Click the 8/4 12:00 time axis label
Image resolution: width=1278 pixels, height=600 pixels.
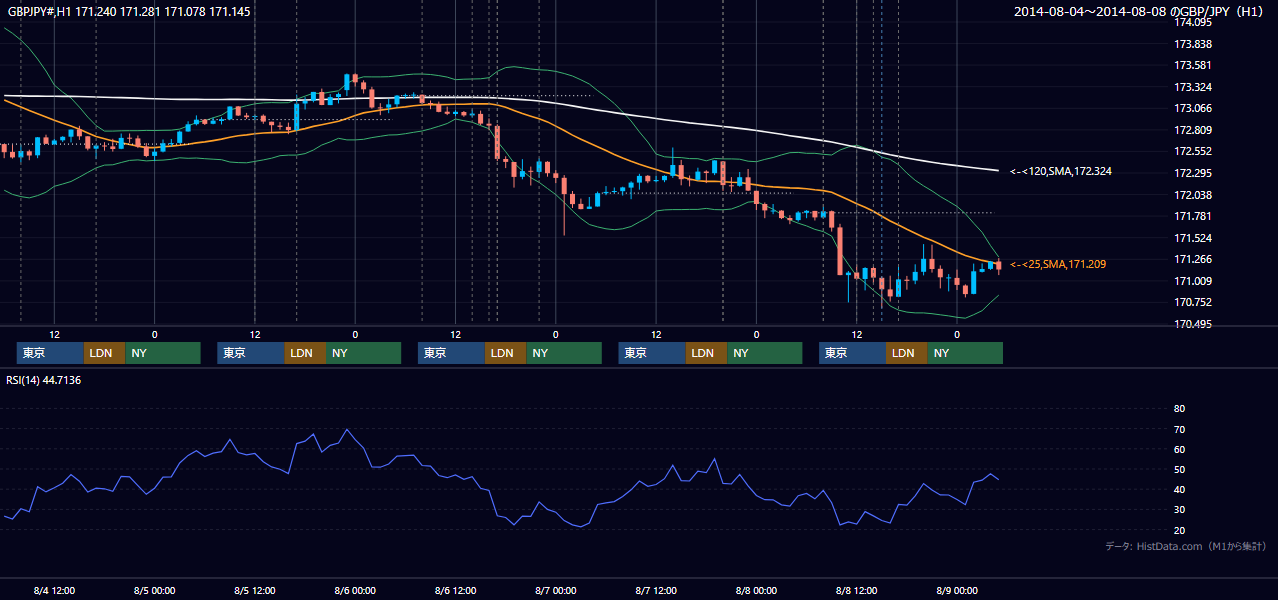click(54, 590)
